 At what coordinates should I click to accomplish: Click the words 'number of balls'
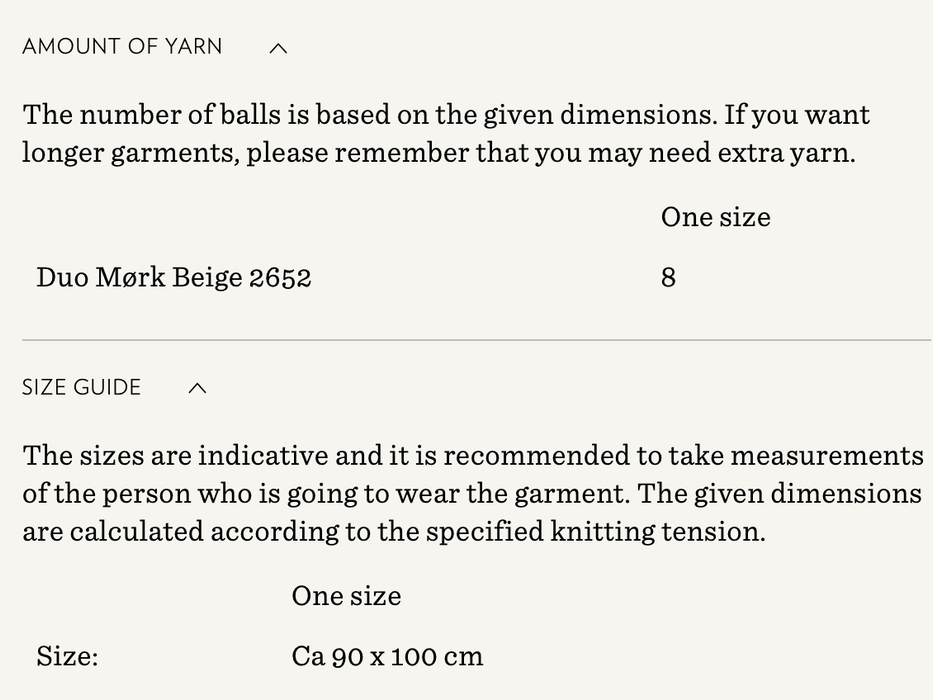pos(176,115)
